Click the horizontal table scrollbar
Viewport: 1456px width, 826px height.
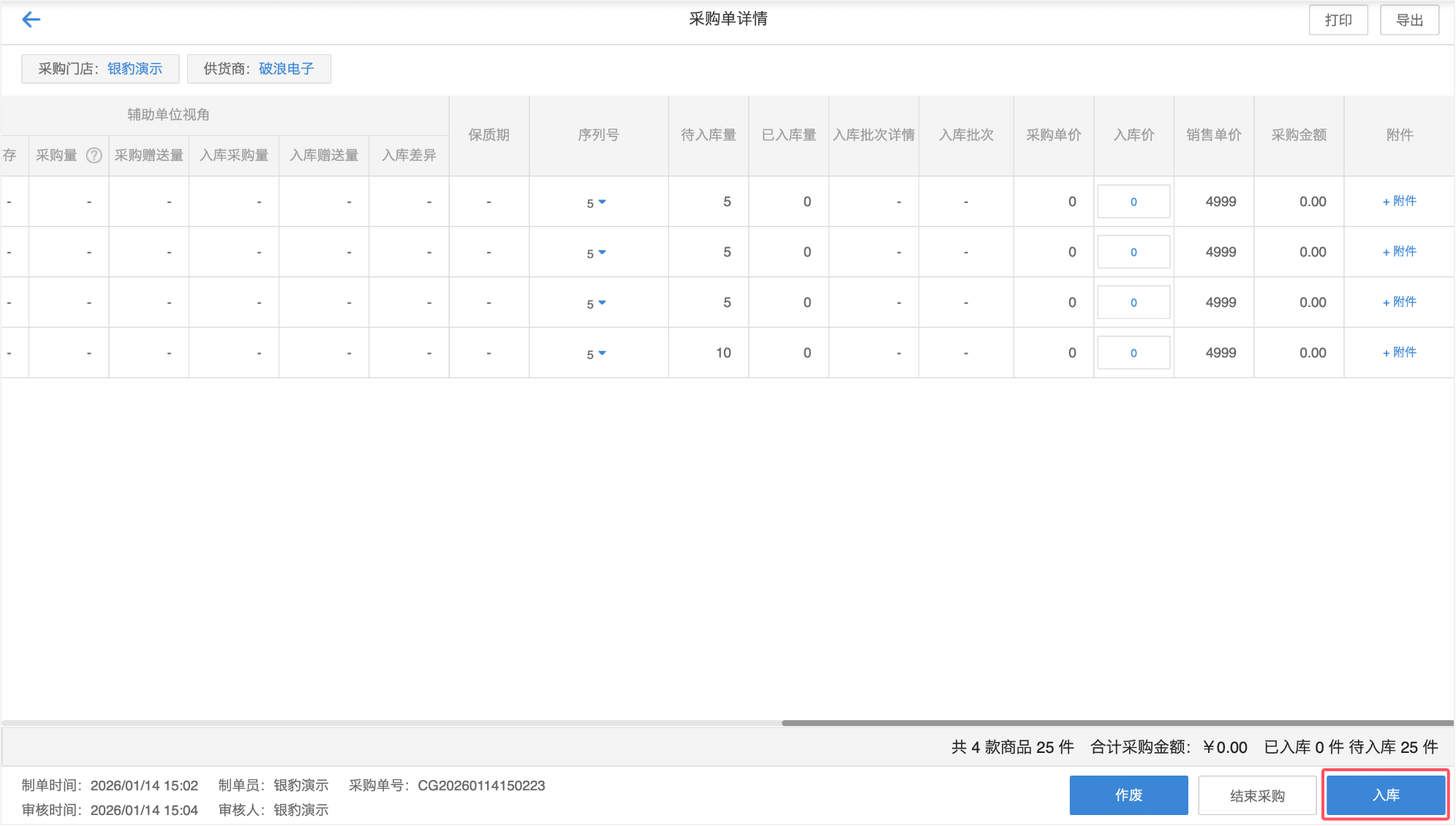[x=1117, y=723]
